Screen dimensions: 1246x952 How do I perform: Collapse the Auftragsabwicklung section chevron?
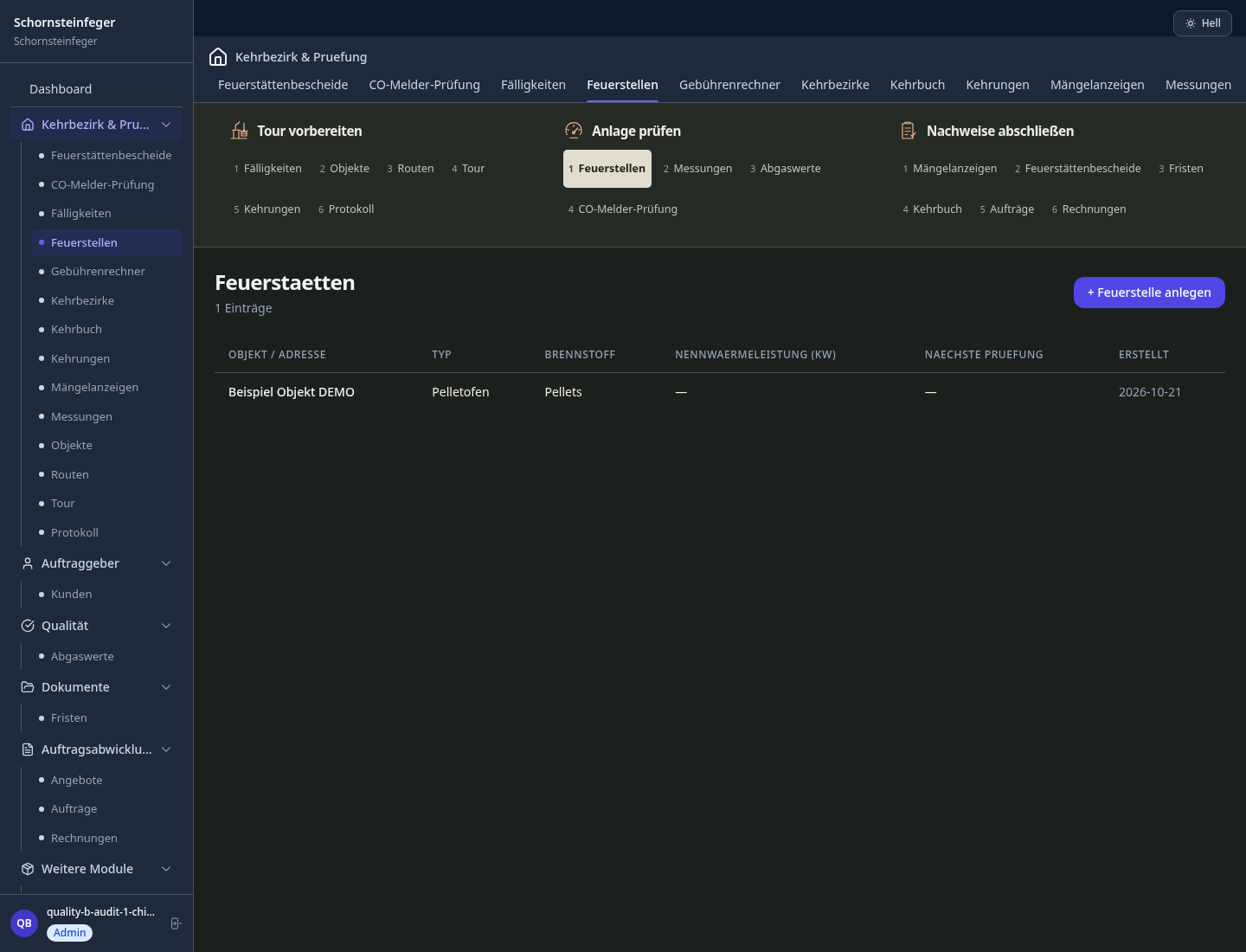pos(166,749)
